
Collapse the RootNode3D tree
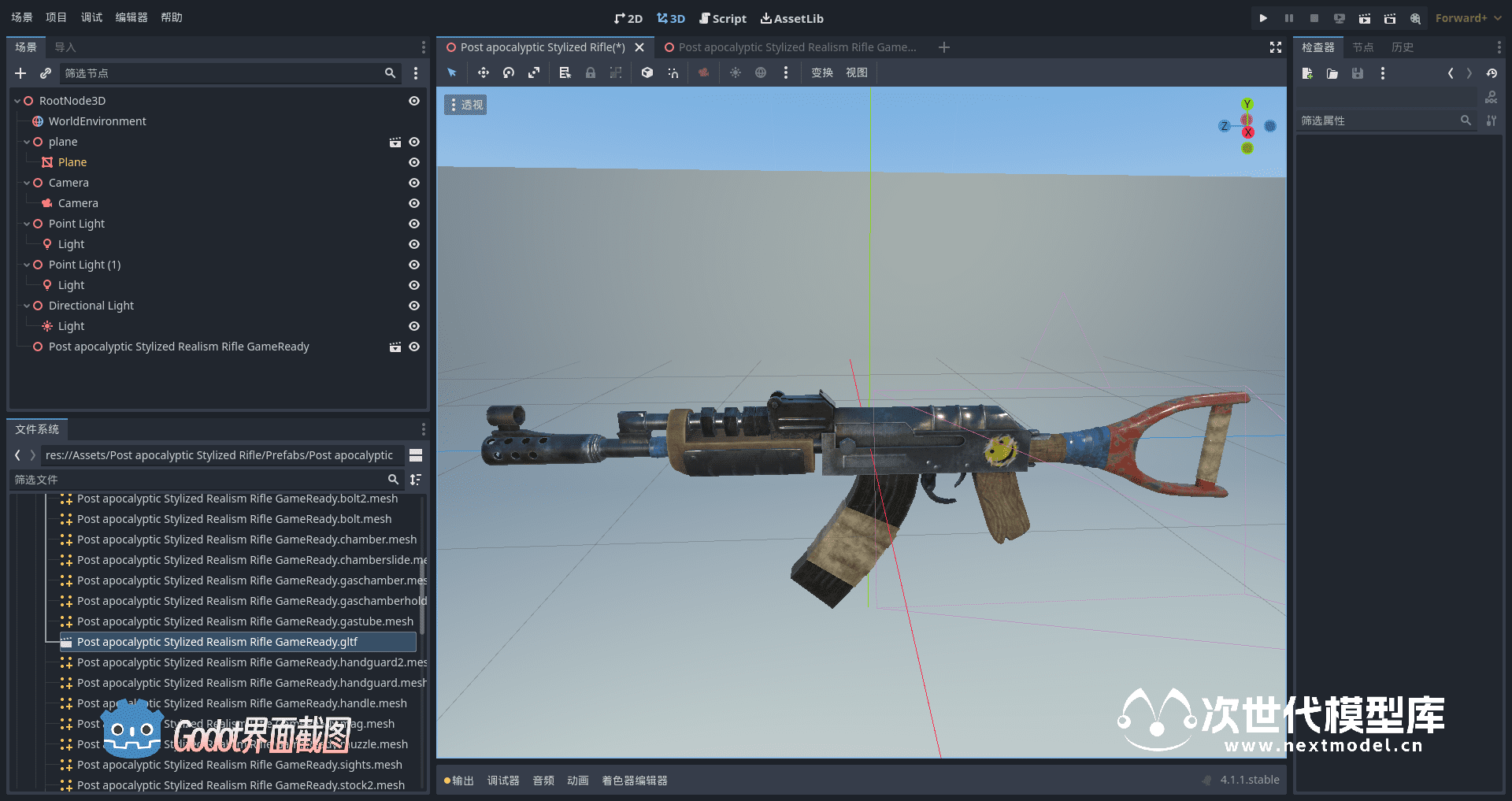pos(17,101)
